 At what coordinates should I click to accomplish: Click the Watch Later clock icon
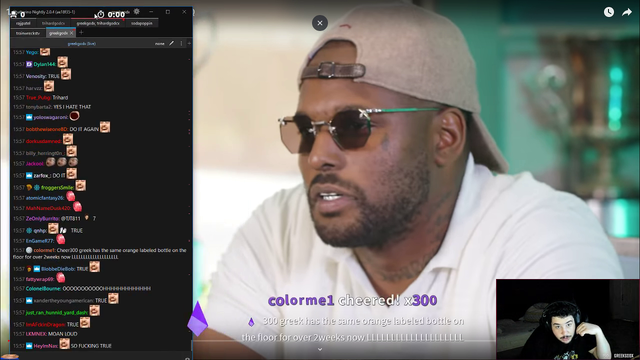[609, 12]
